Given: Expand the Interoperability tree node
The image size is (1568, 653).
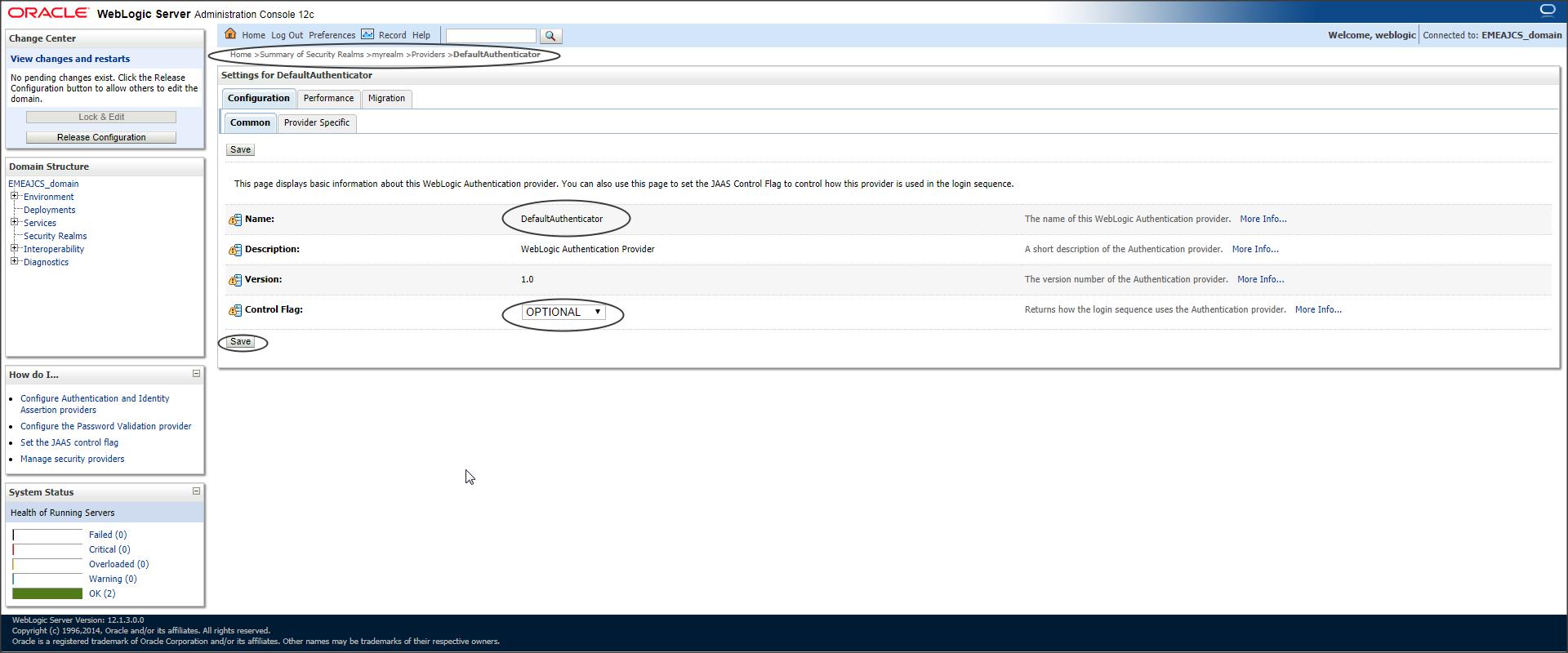Looking at the screenshot, I should [x=14, y=248].
